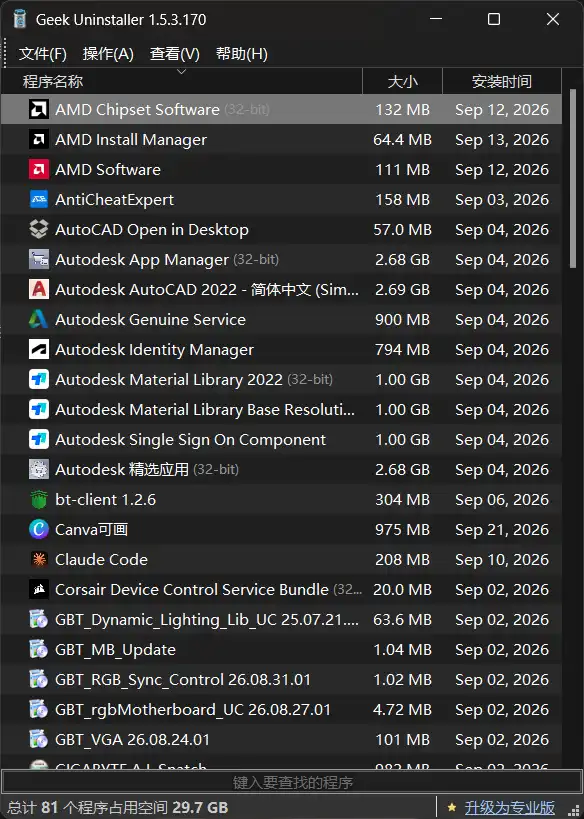This screenshot has width=584, height=819.
Task: Click the Corsair Device Control Service icon
Action: coord(39,590)
